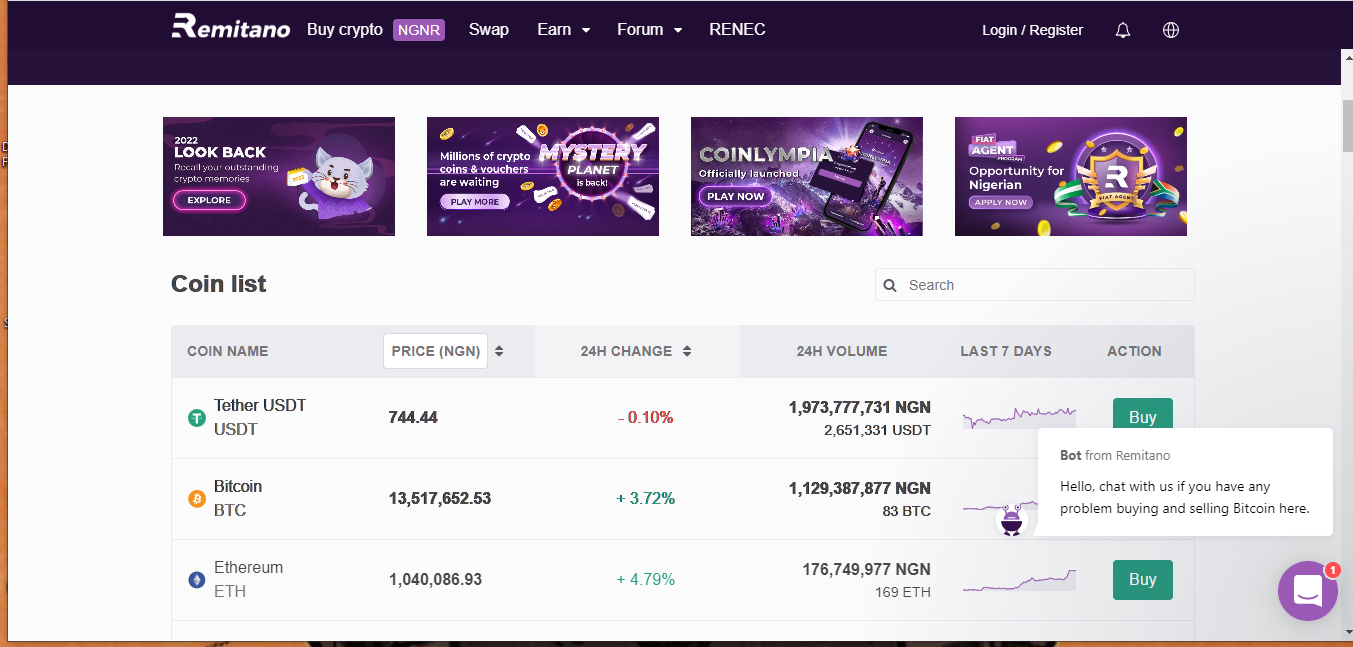Click the Bitcoin coin icon

pos(197,499)
